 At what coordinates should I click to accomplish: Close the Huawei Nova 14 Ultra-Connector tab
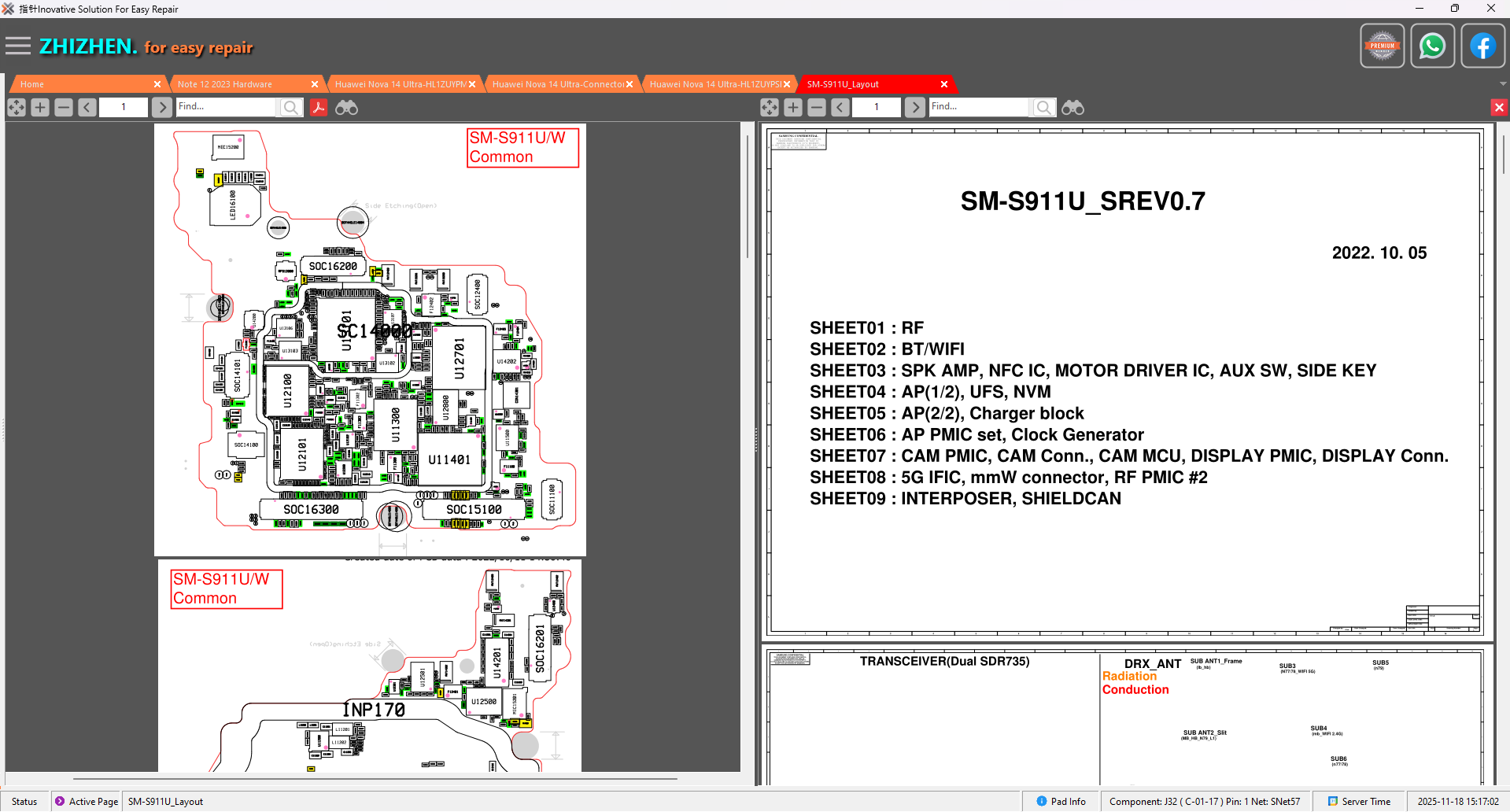[629, 84]
